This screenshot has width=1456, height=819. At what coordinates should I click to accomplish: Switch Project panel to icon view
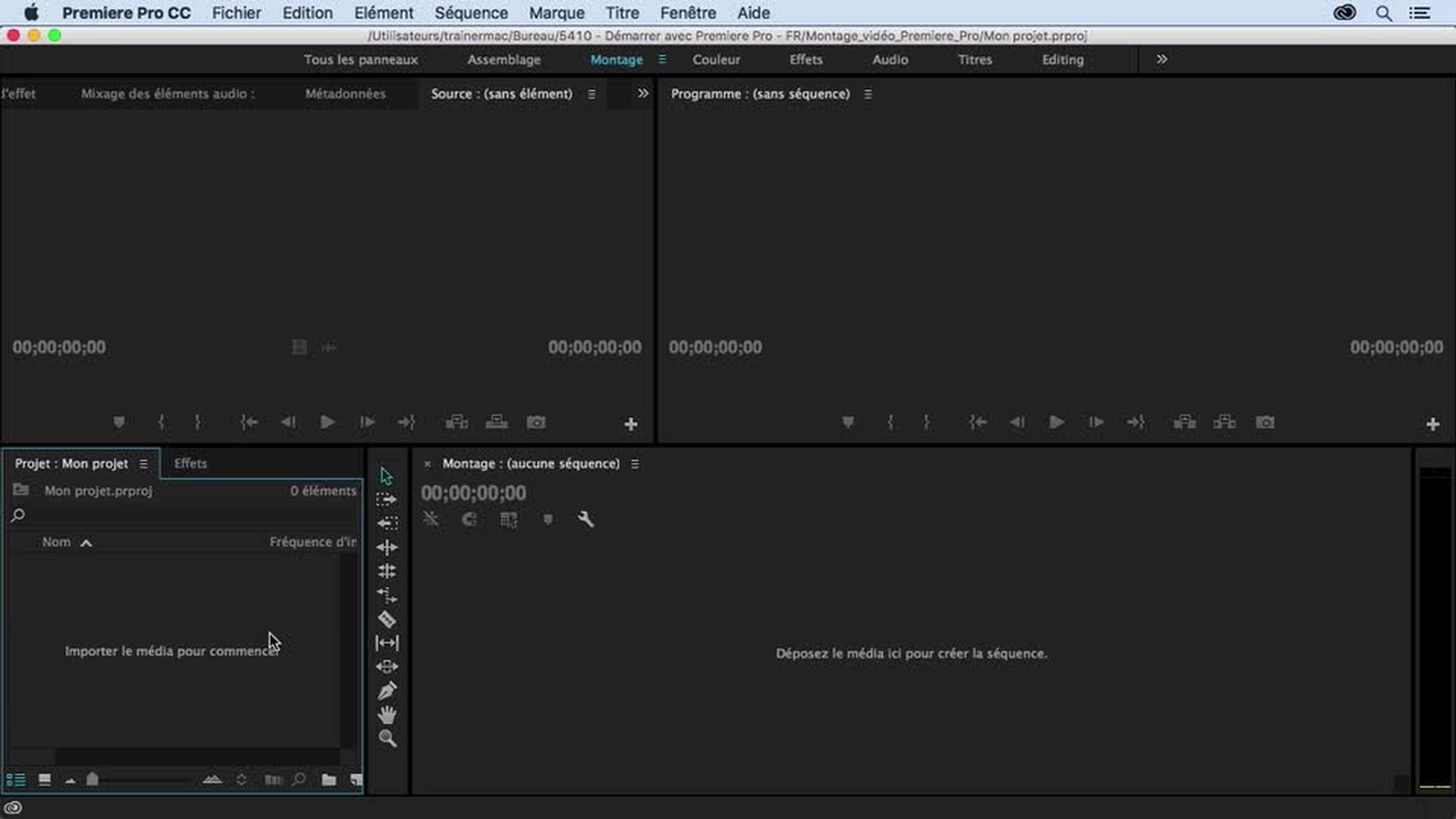(45, 780)
